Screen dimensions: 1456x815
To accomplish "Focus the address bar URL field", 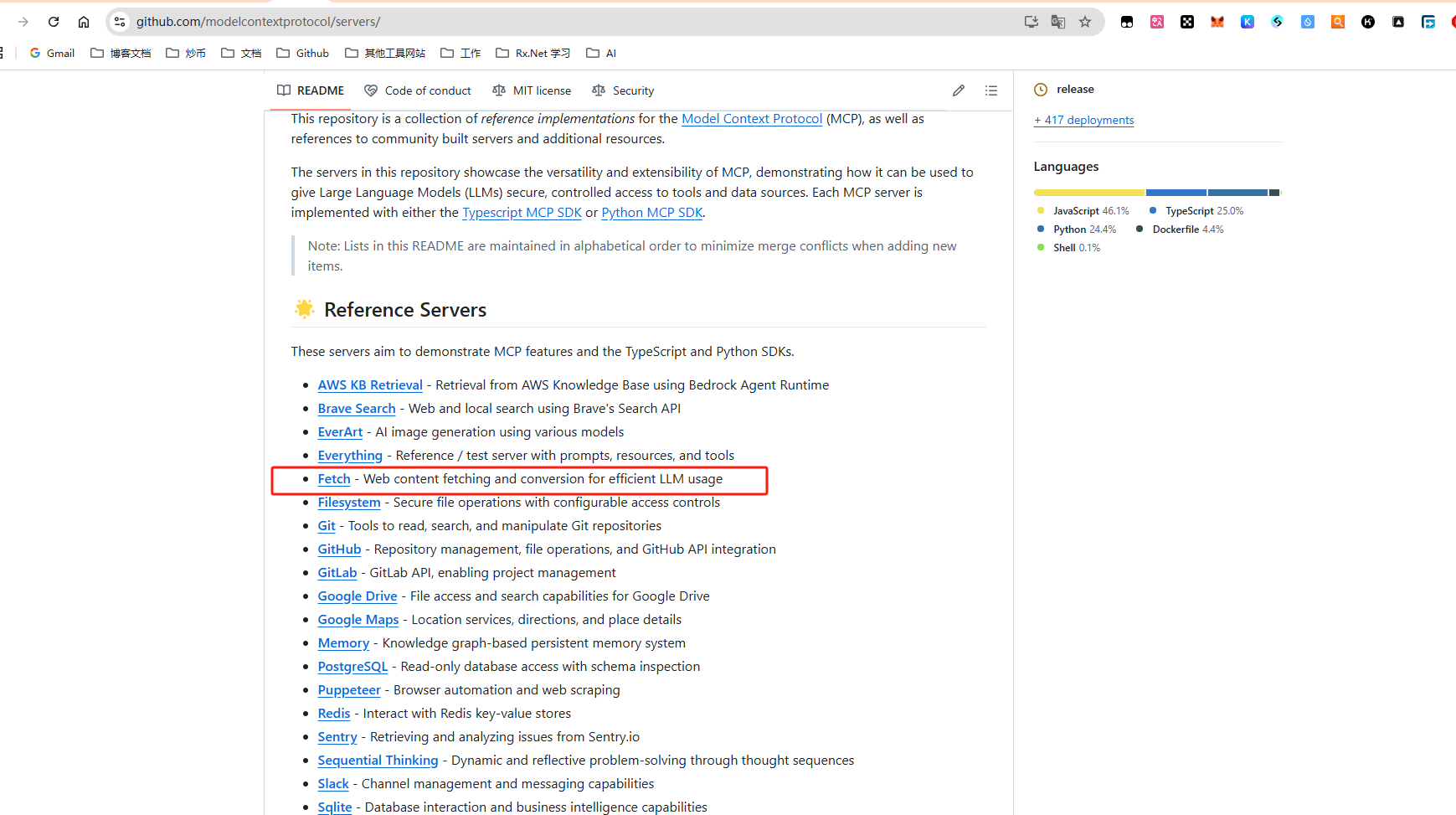I will tap(569, 22).
